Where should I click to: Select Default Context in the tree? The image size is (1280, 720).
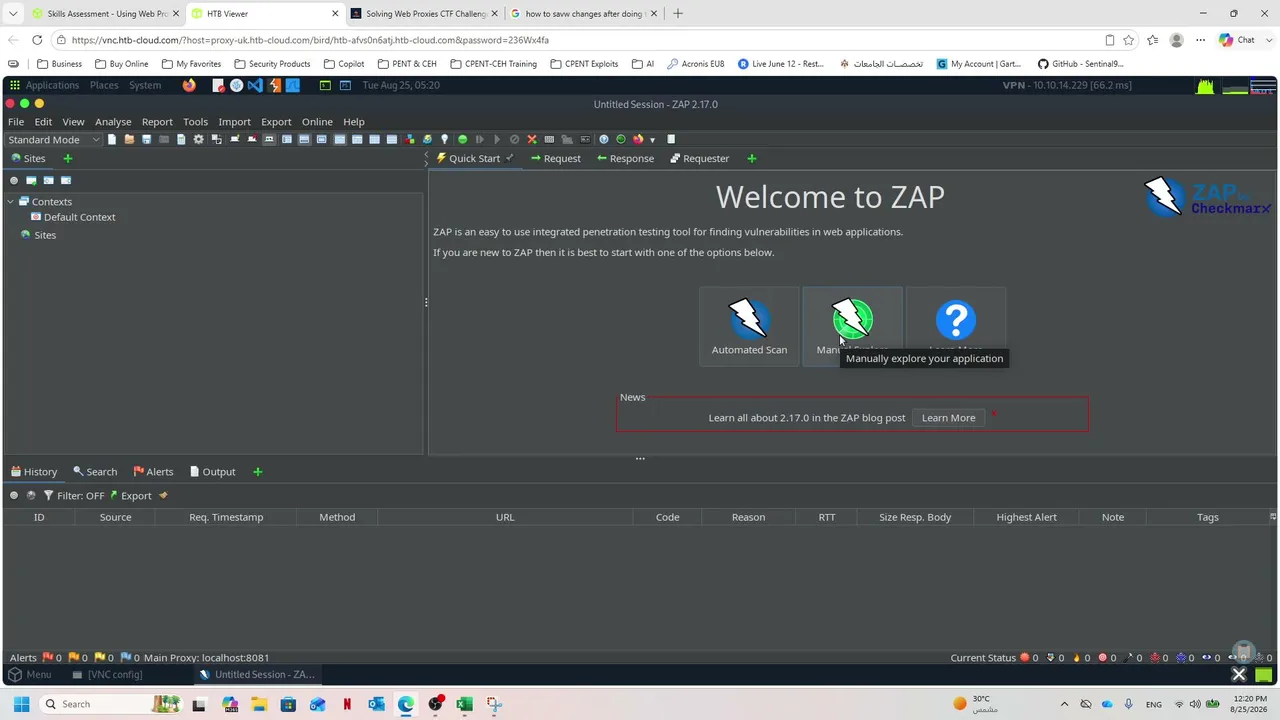pos(72,217)
